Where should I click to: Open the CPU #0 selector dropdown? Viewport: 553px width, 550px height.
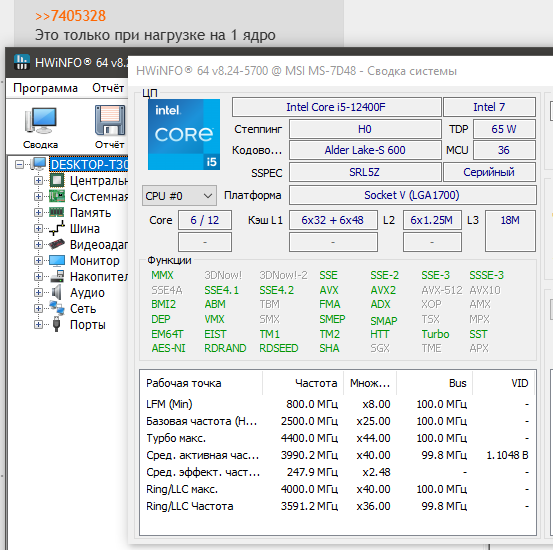tap(179, 195)
